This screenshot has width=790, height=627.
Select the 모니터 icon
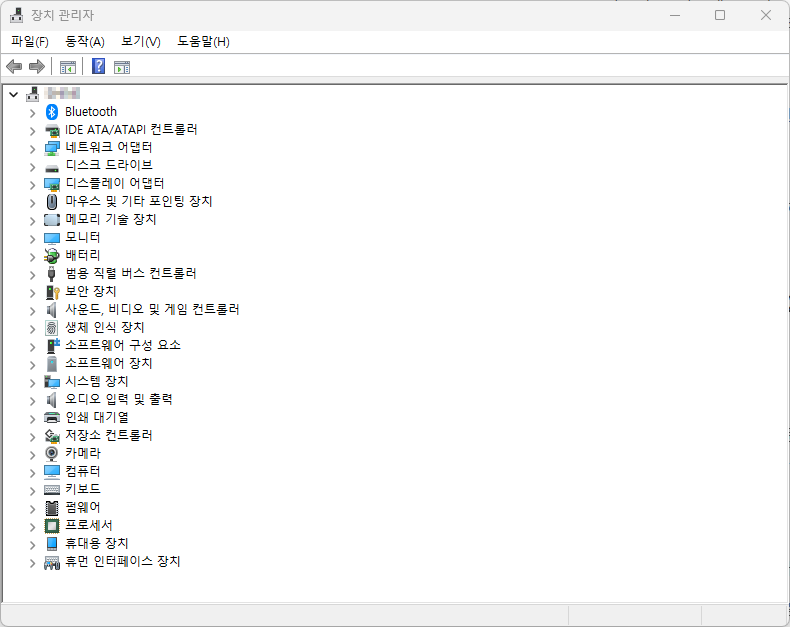51,238
